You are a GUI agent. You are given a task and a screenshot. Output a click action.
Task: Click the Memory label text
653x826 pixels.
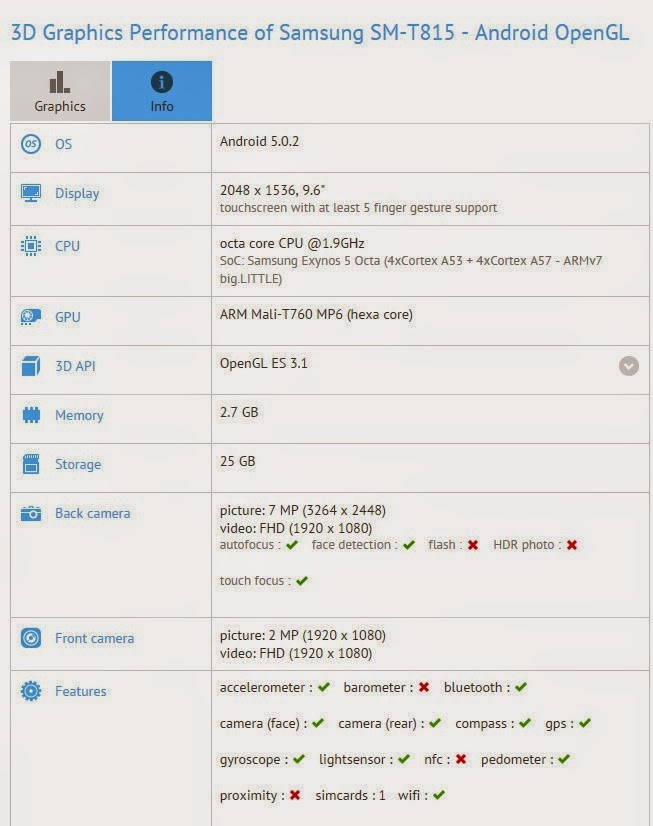tap(80, 415)
